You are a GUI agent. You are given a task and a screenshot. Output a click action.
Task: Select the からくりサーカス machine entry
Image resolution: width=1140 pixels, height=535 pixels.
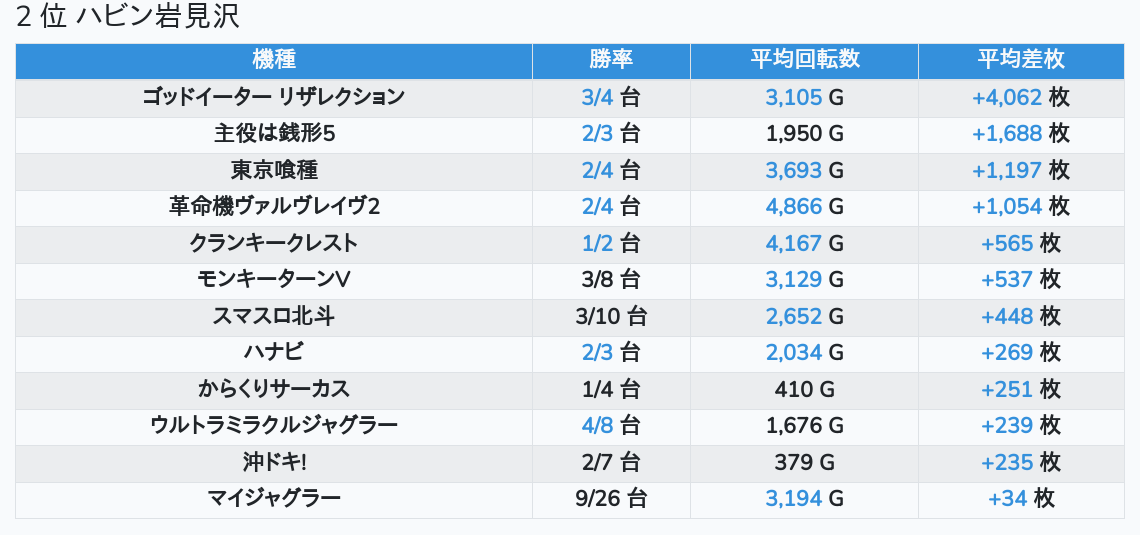274,389
